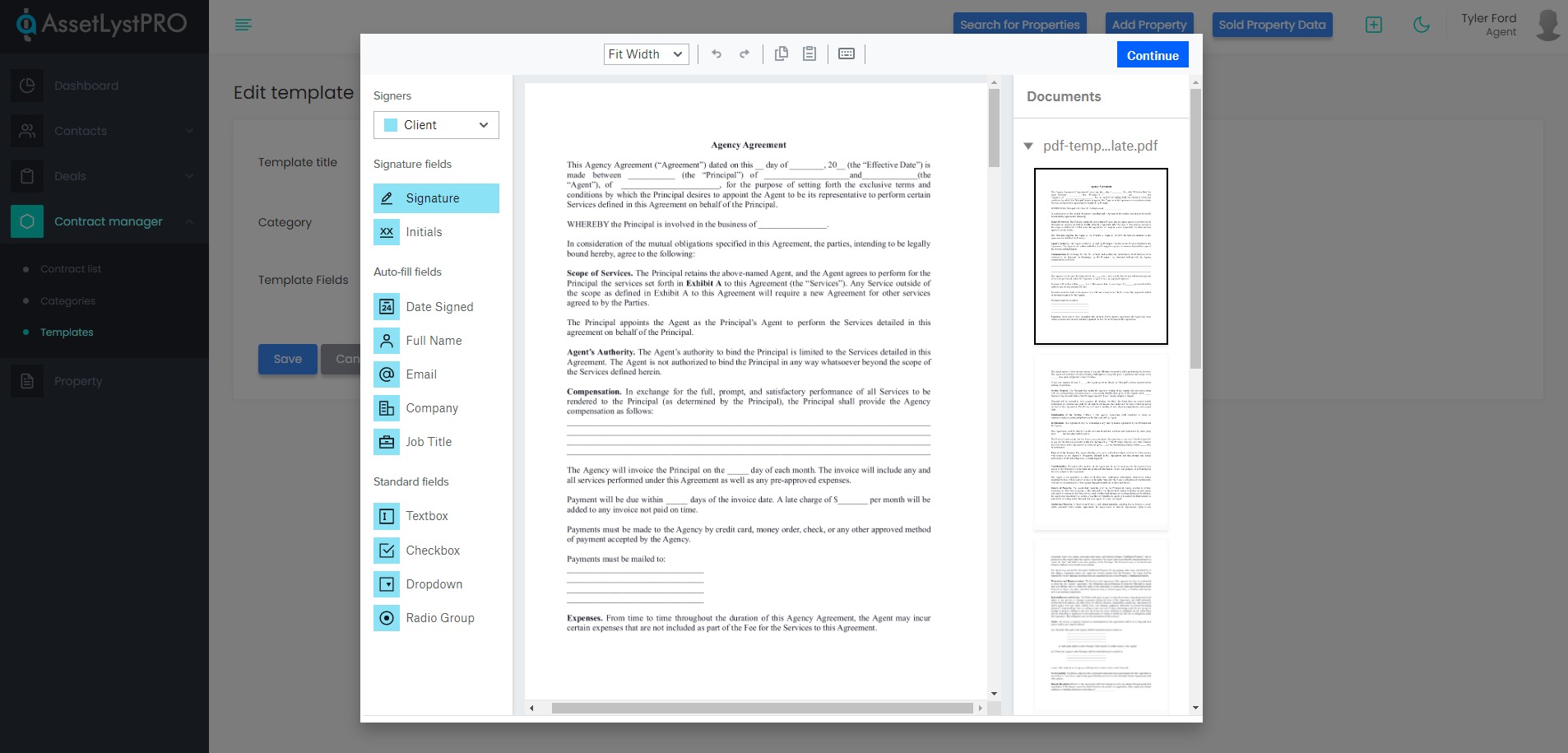Select the Checkbox standard field

(436, 551)
